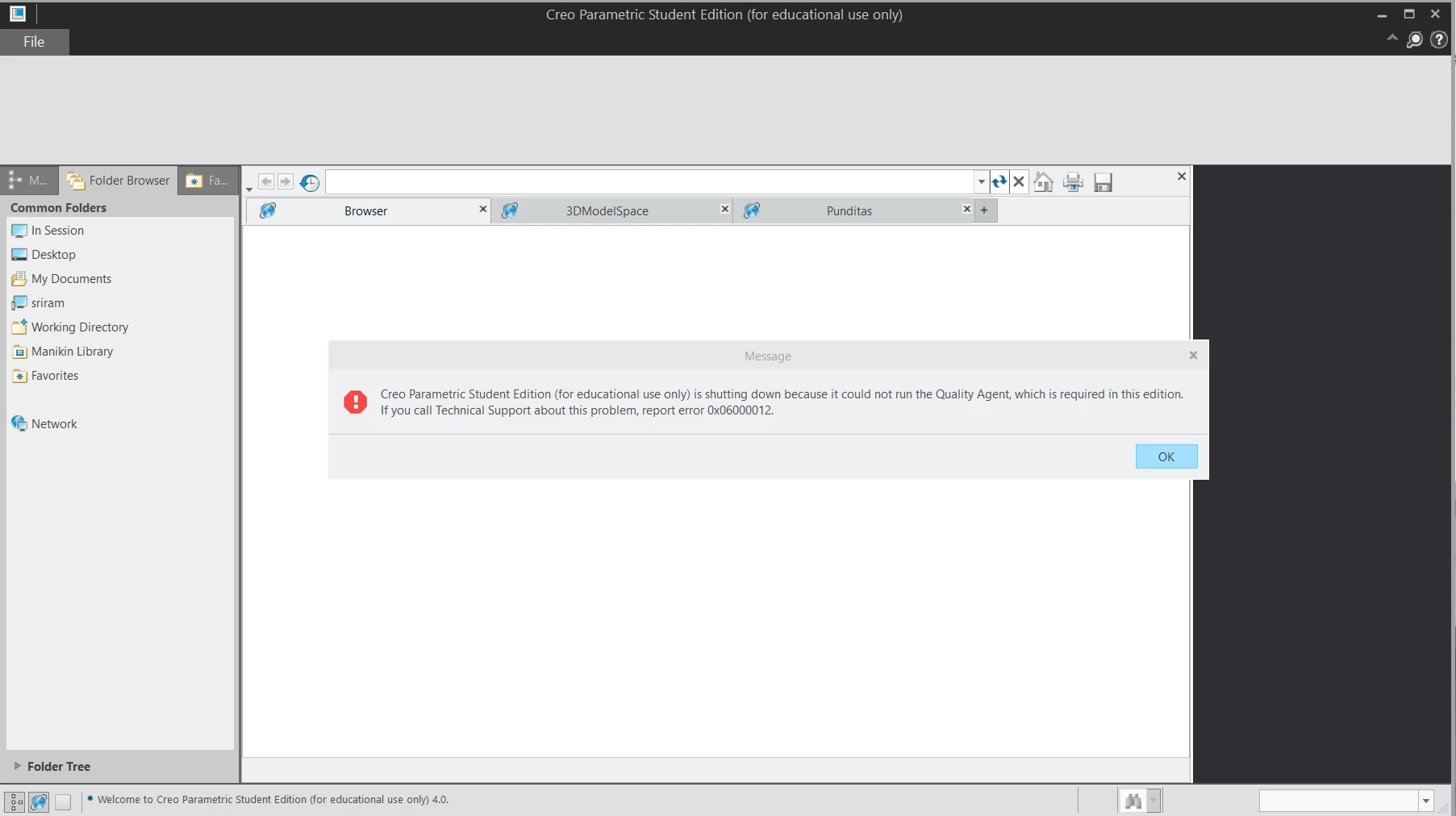Add a new browser tab
Image resolution: width=1456 pixels, height=816 pixels.
pos(984,210)
